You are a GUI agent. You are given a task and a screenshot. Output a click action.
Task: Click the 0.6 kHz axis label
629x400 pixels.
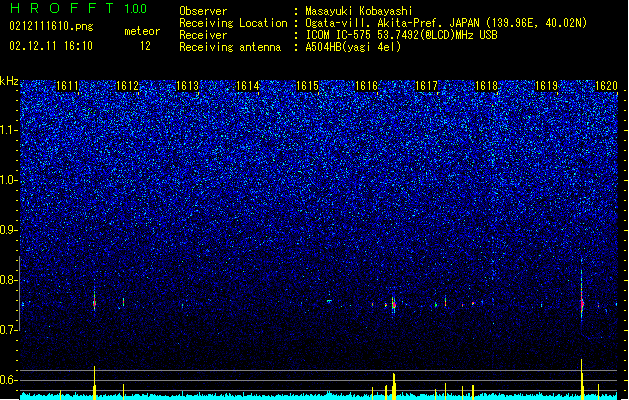9,380
